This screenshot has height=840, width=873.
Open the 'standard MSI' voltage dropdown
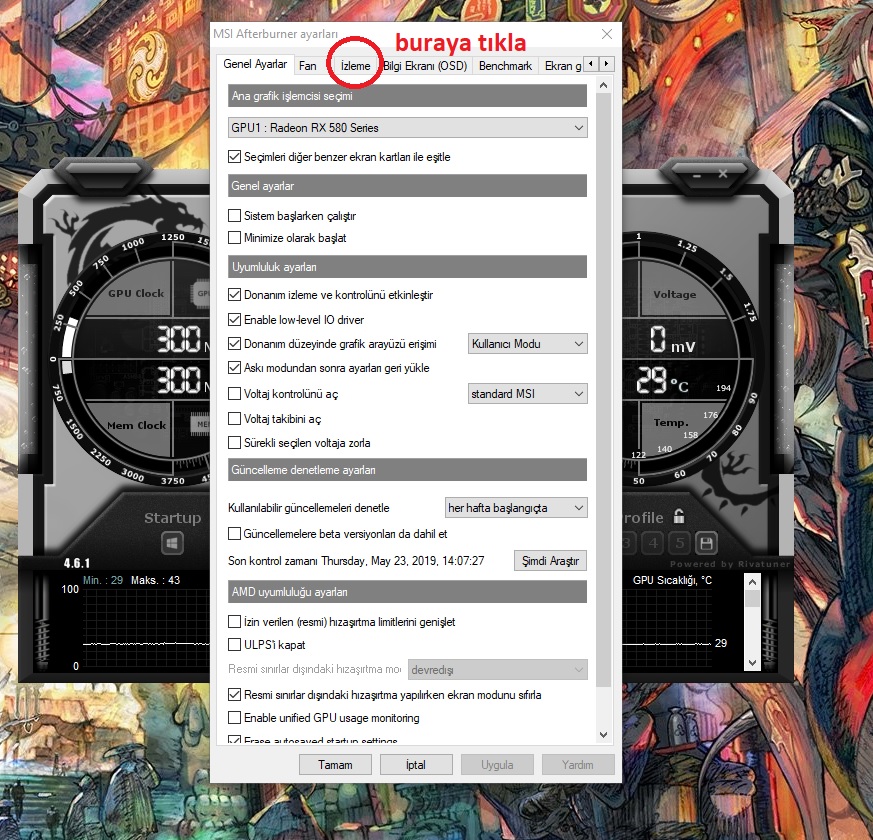[x=527, y=394]
